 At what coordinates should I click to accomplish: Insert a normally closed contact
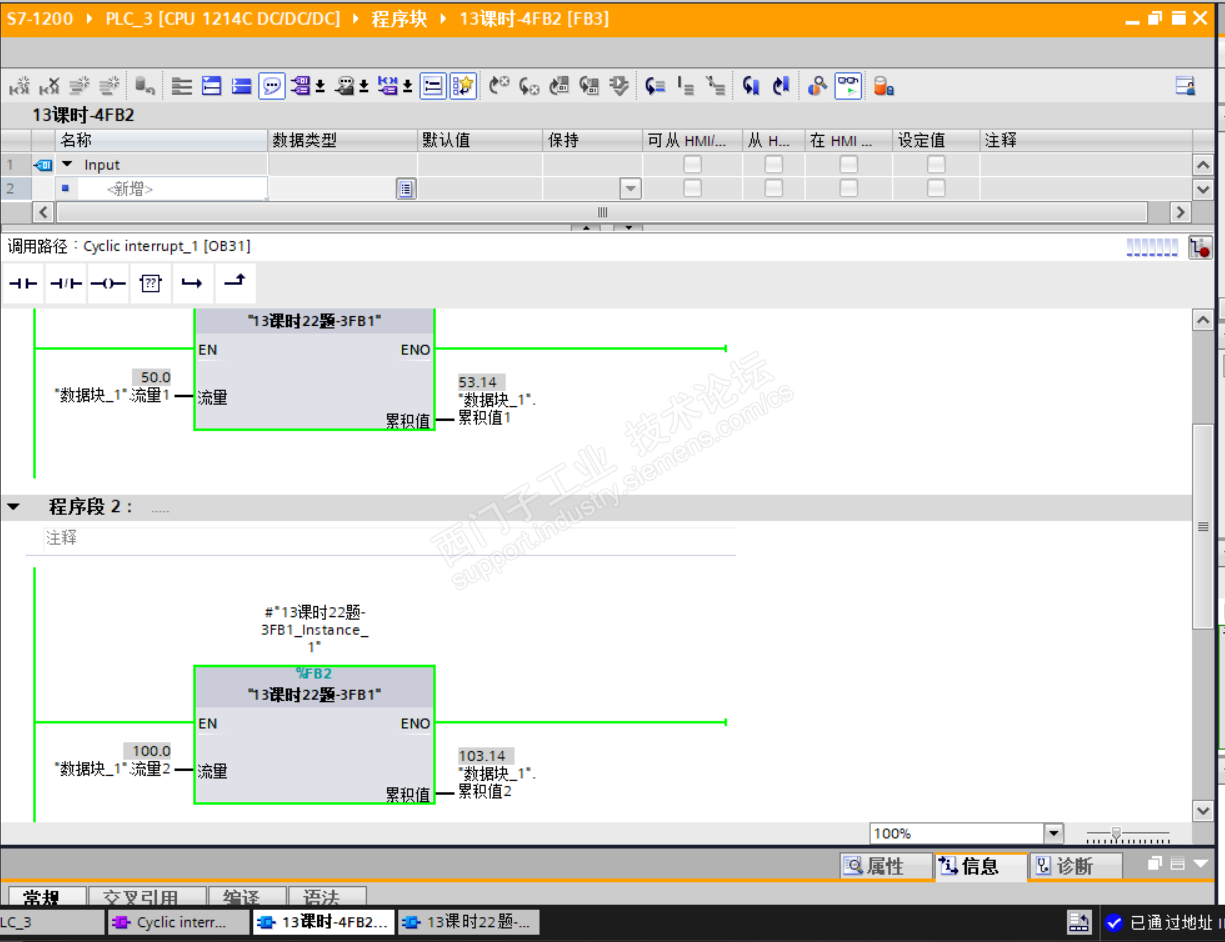(x=66, y=284)
